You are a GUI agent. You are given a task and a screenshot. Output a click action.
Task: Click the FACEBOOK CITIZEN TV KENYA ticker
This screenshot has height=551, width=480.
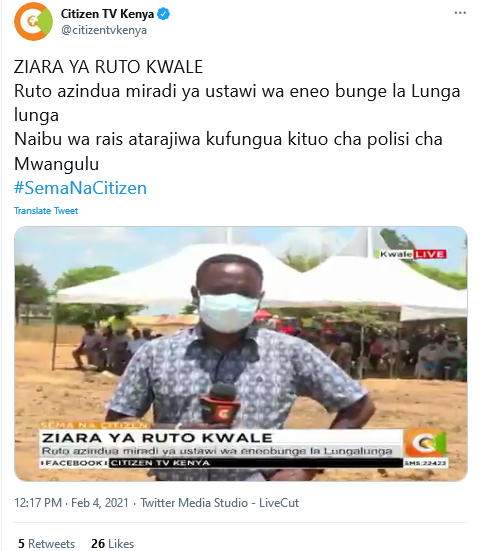[221, 463]
